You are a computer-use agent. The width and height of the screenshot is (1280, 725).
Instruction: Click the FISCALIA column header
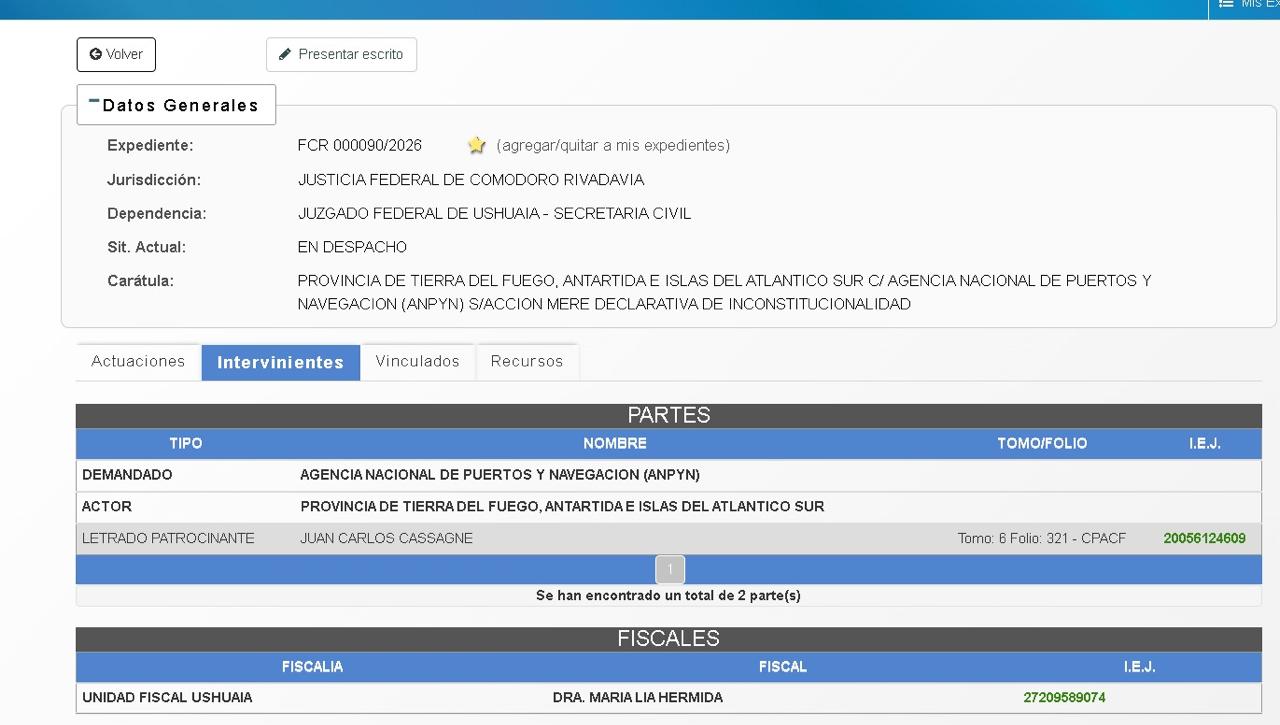(312, 666)
